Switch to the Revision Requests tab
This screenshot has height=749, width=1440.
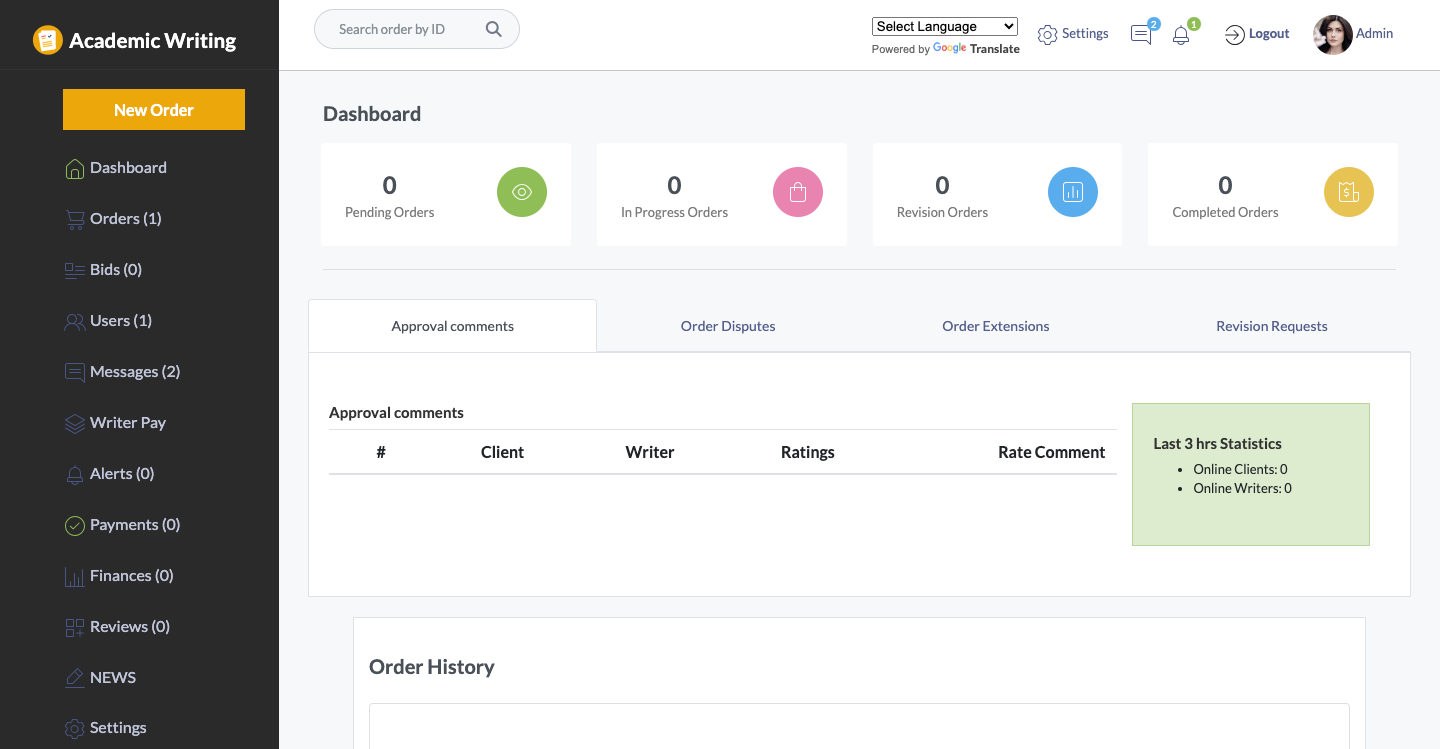click(1271, 325)
